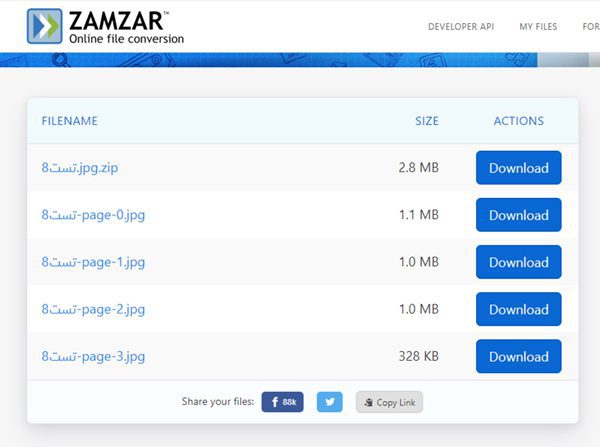Open the 8تست-page-3.jpg filename link
The image size is (600, 447).
(93, 356)
